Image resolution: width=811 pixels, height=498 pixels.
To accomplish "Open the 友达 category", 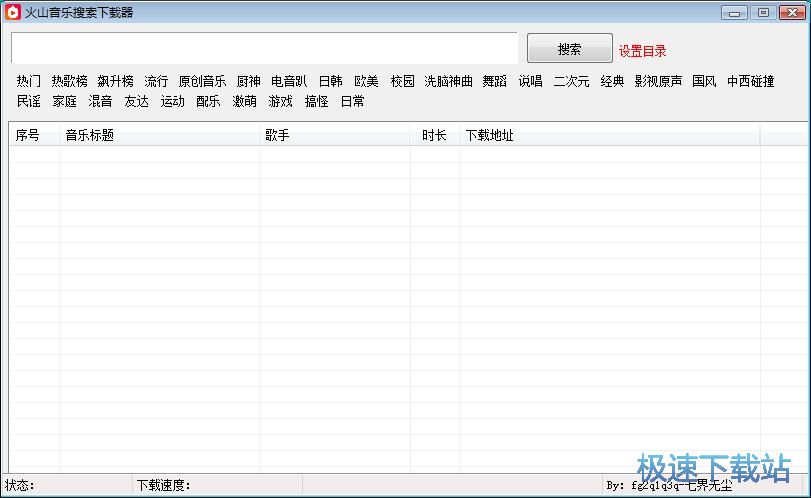I will tap(137, 101).
